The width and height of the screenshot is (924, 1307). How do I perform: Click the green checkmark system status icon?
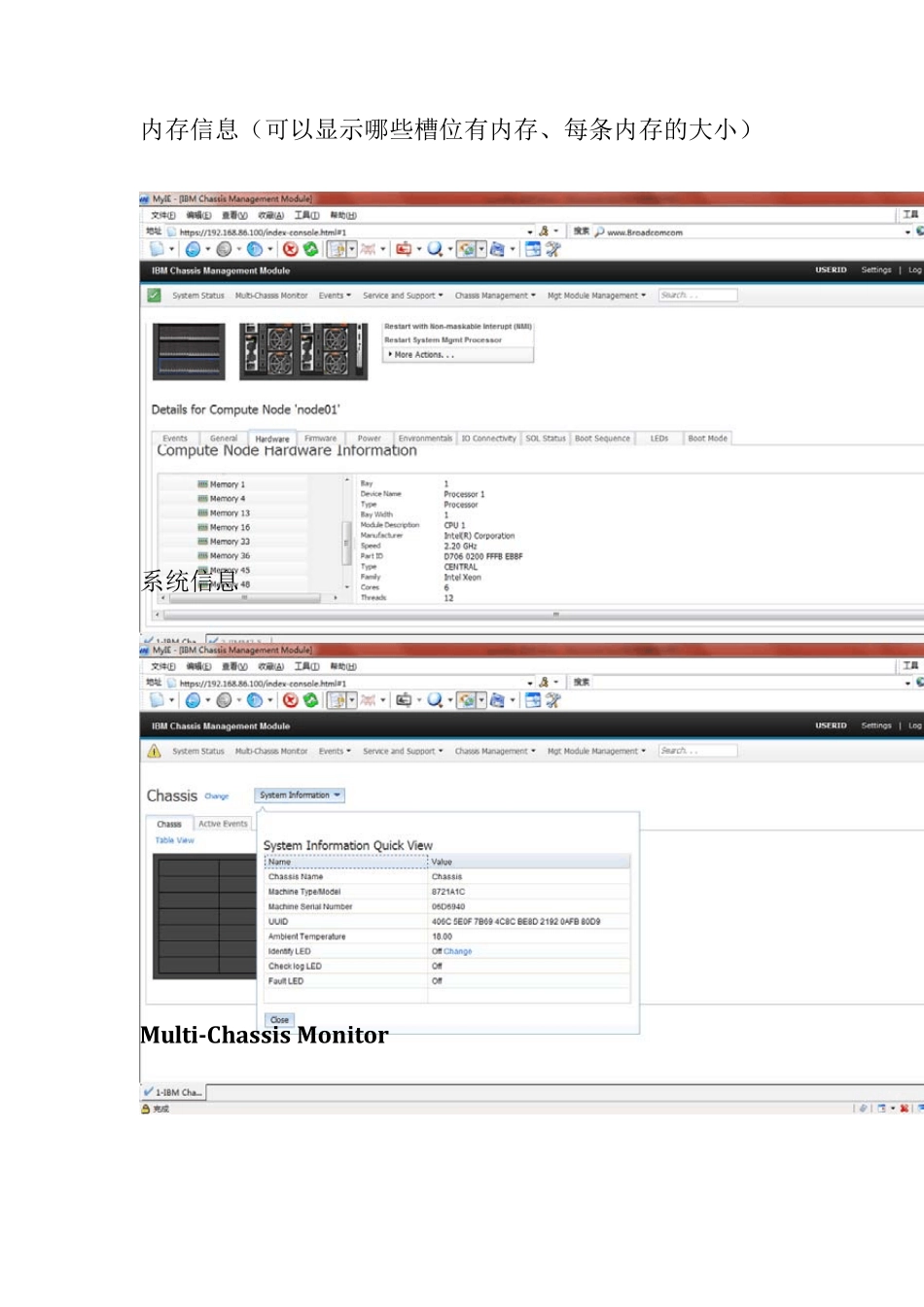click(154, 296)
